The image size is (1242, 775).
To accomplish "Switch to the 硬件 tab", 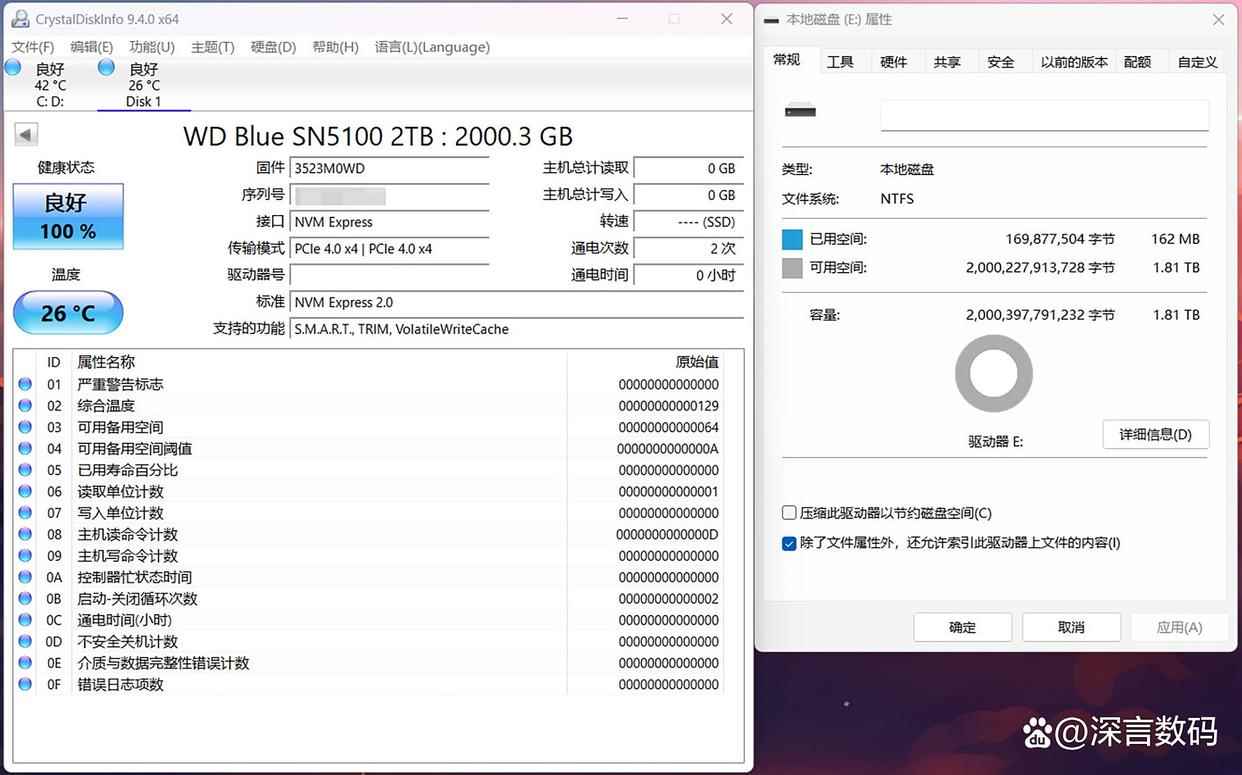I will tap(893, 62).
